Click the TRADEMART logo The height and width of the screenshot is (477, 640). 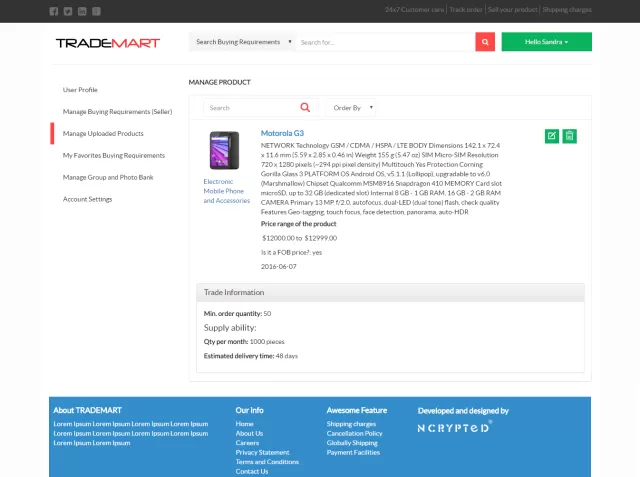[x=108, y=43]
